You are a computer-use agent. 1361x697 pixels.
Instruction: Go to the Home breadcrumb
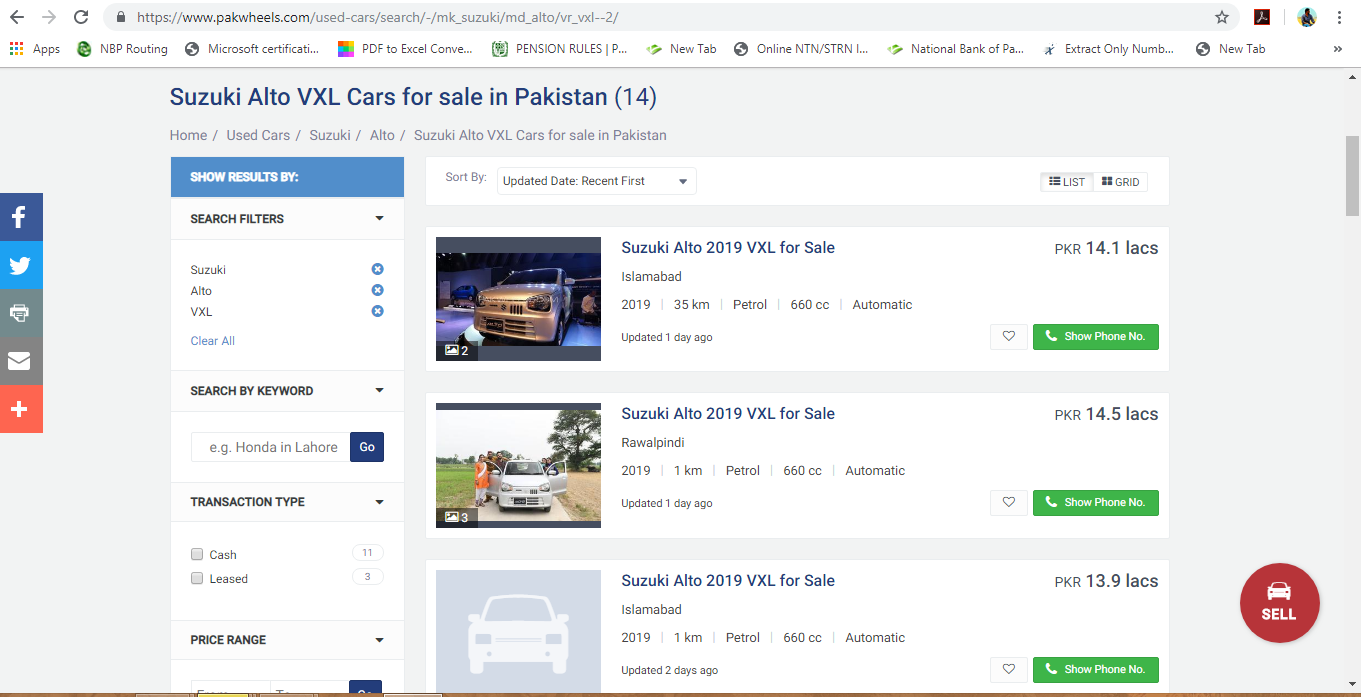pyautogui.click(x=188, y=135)
